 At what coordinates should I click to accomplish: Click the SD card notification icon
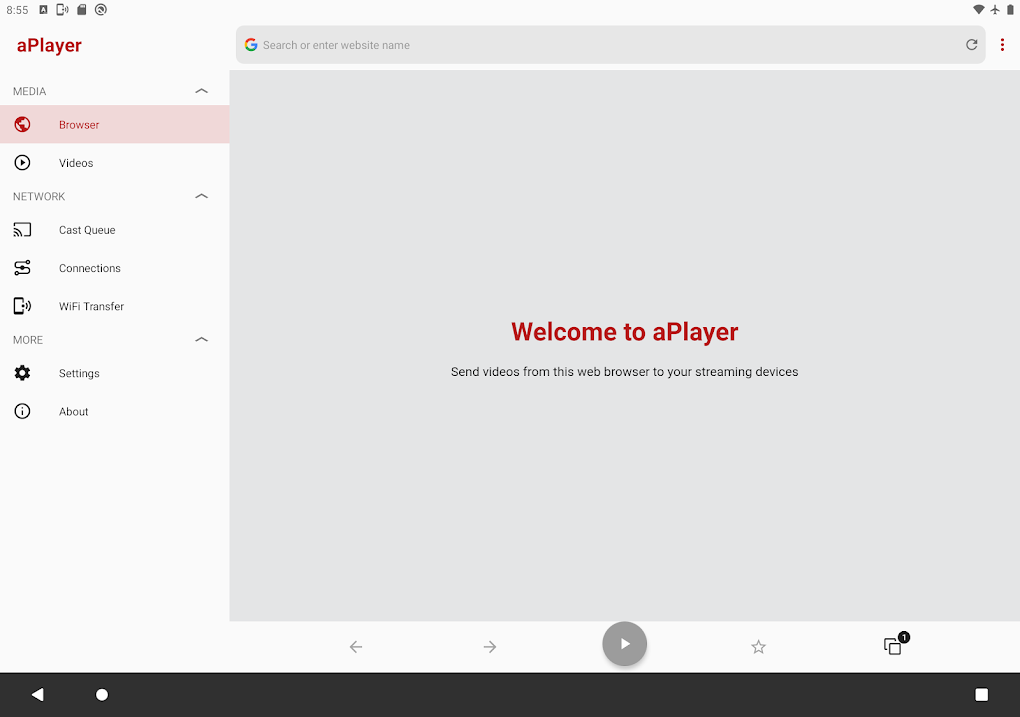coord(82,10)
